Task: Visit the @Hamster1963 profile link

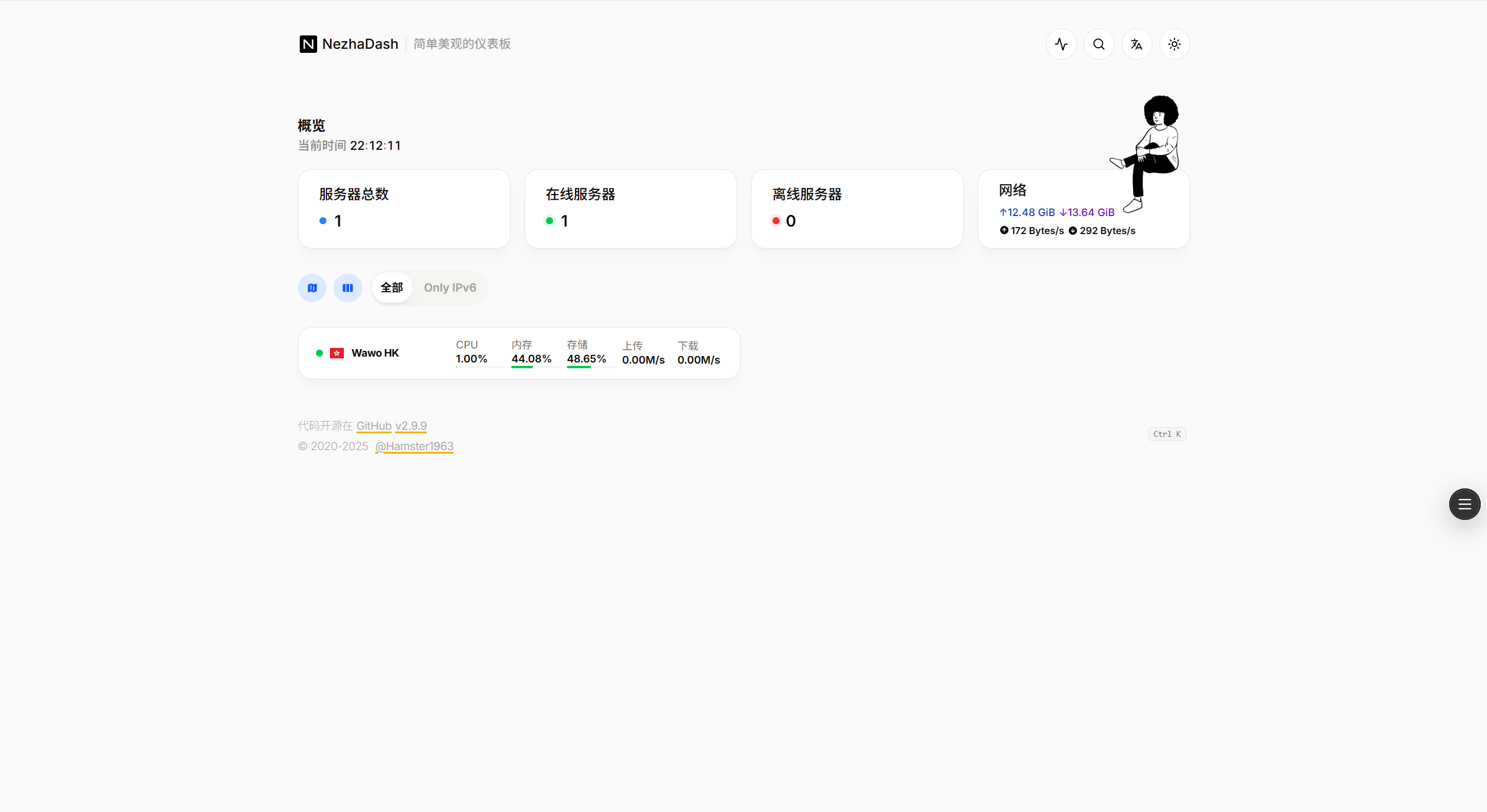Action: pyautogui.click(x=414, y=446)
